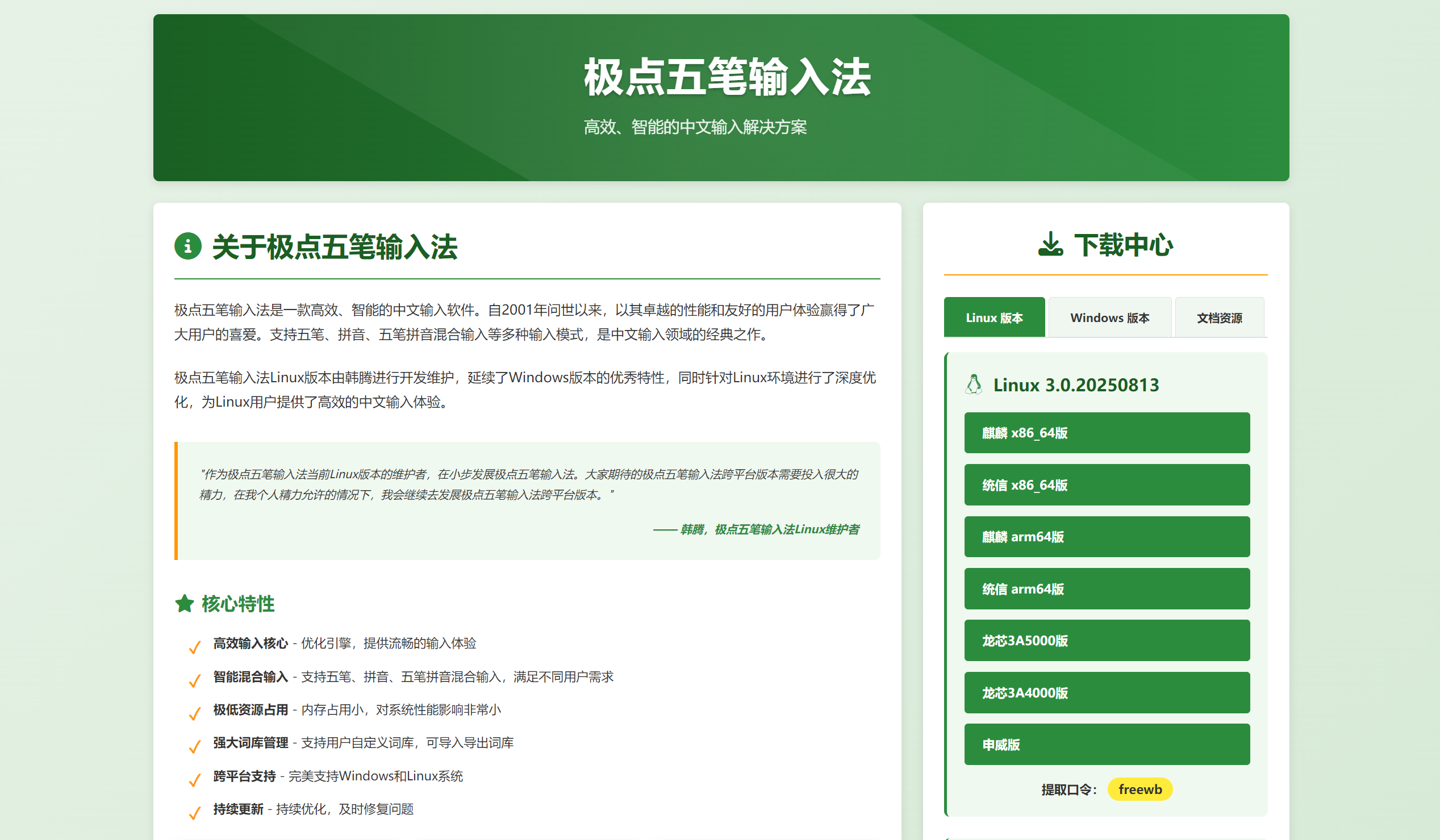Click the checkmark icon beside 高效输入核心
The width and height of the screenshot is (1440, 840).
coord(195,646)
